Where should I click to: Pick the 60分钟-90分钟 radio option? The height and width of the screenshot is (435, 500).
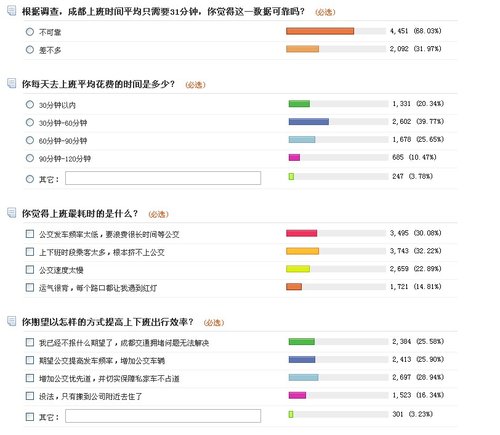pos(30,140)
